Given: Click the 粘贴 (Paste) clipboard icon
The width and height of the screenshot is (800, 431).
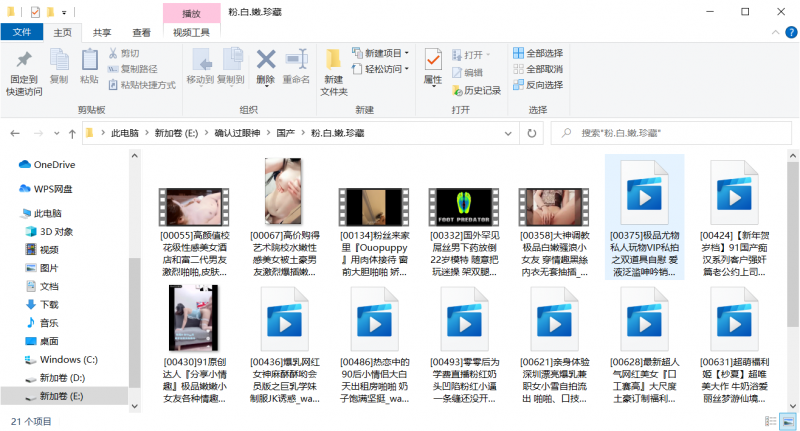Looking at the screenshot, I should tap(89, 62).
